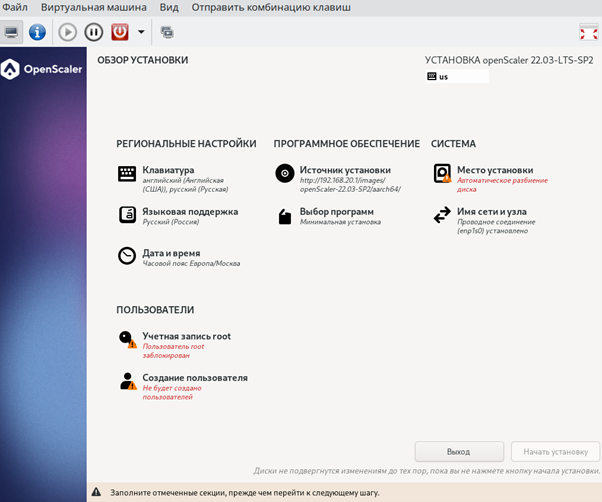Click 'Проводное соединение (enp1s0) установлено' text
This screenshot has width=602, height=502.
(496, 226)
